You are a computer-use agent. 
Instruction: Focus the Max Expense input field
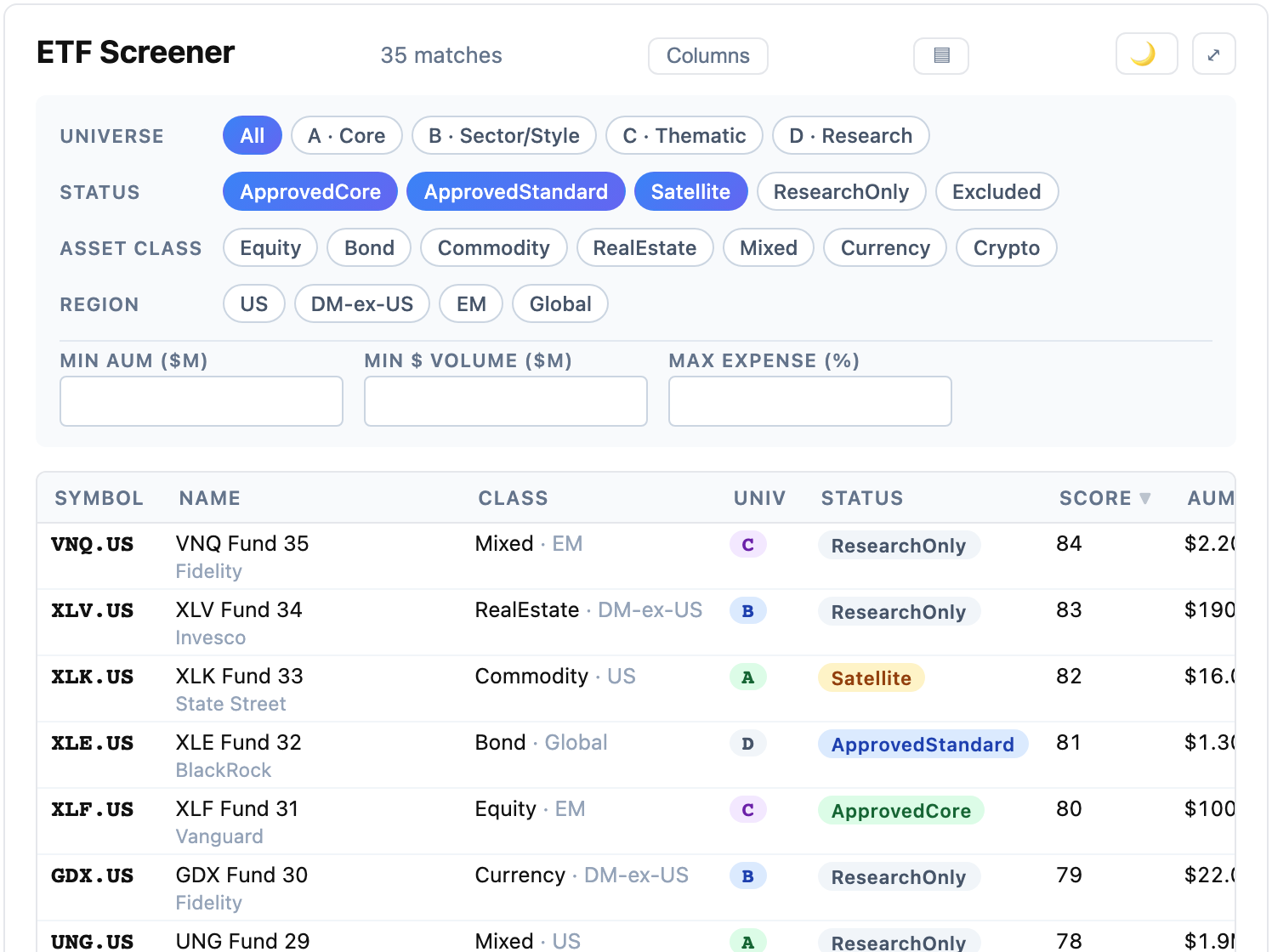click(810, 401)
